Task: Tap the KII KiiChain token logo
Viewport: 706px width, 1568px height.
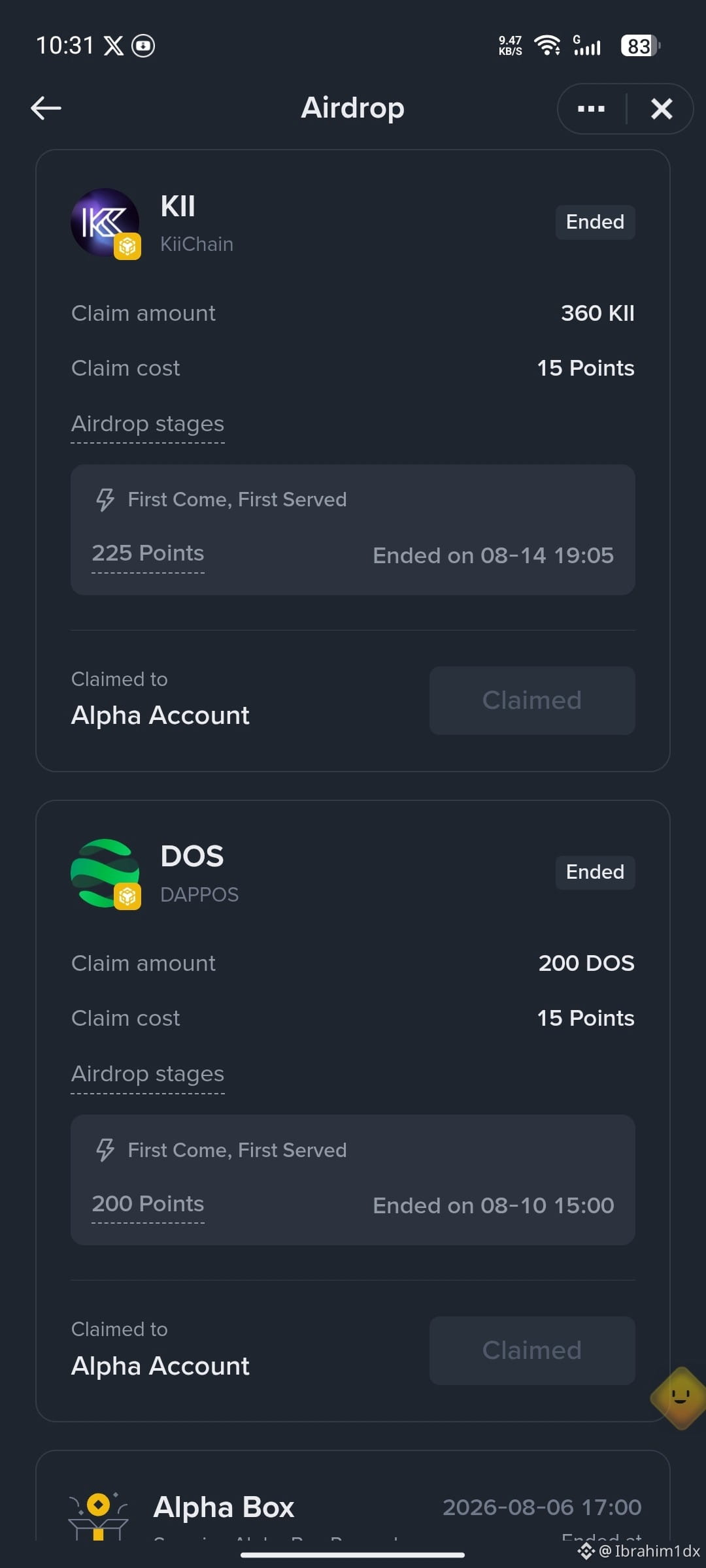Action: coord(105,223)
